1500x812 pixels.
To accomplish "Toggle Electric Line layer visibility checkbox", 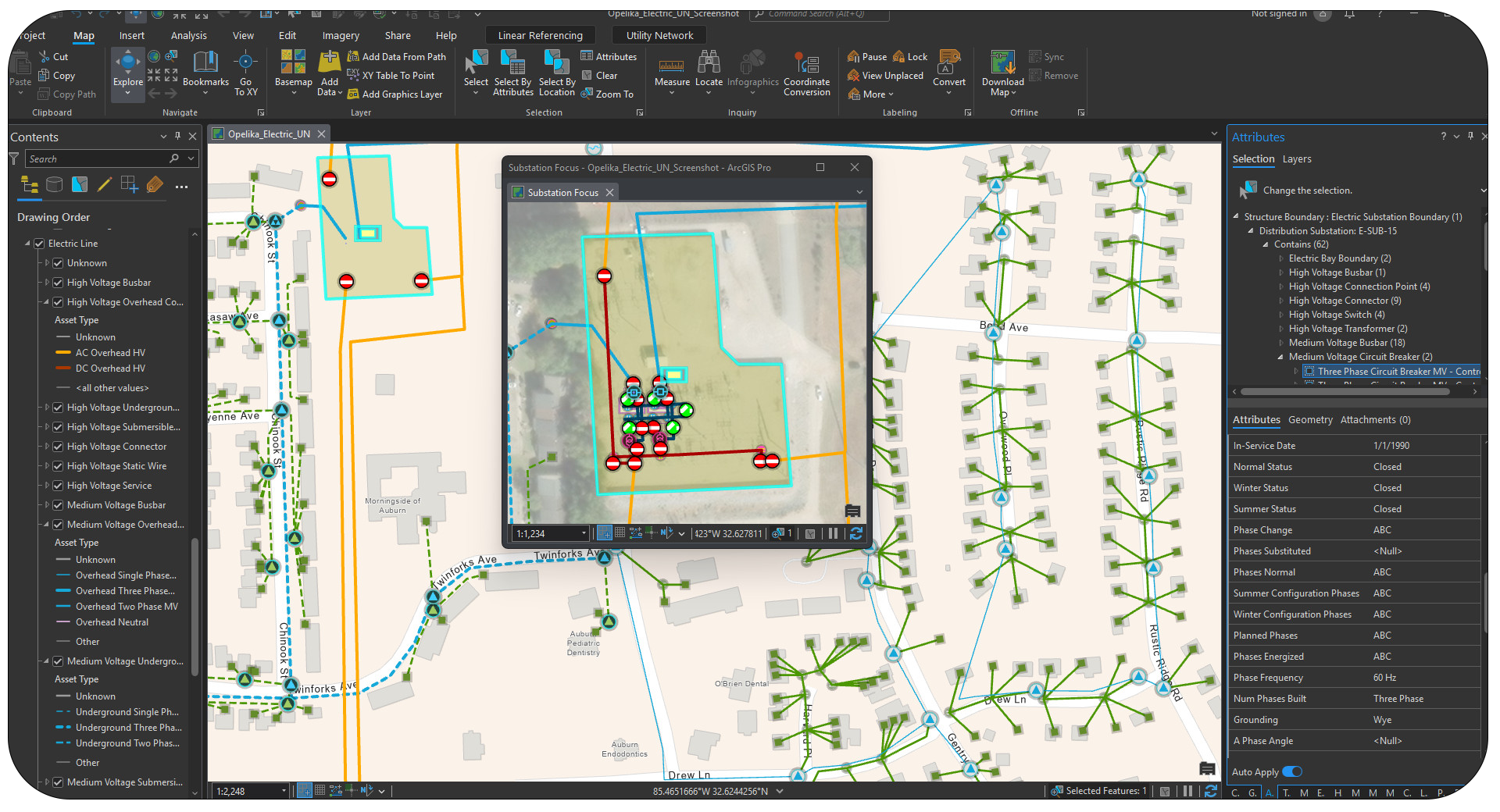I will (39, 244).
